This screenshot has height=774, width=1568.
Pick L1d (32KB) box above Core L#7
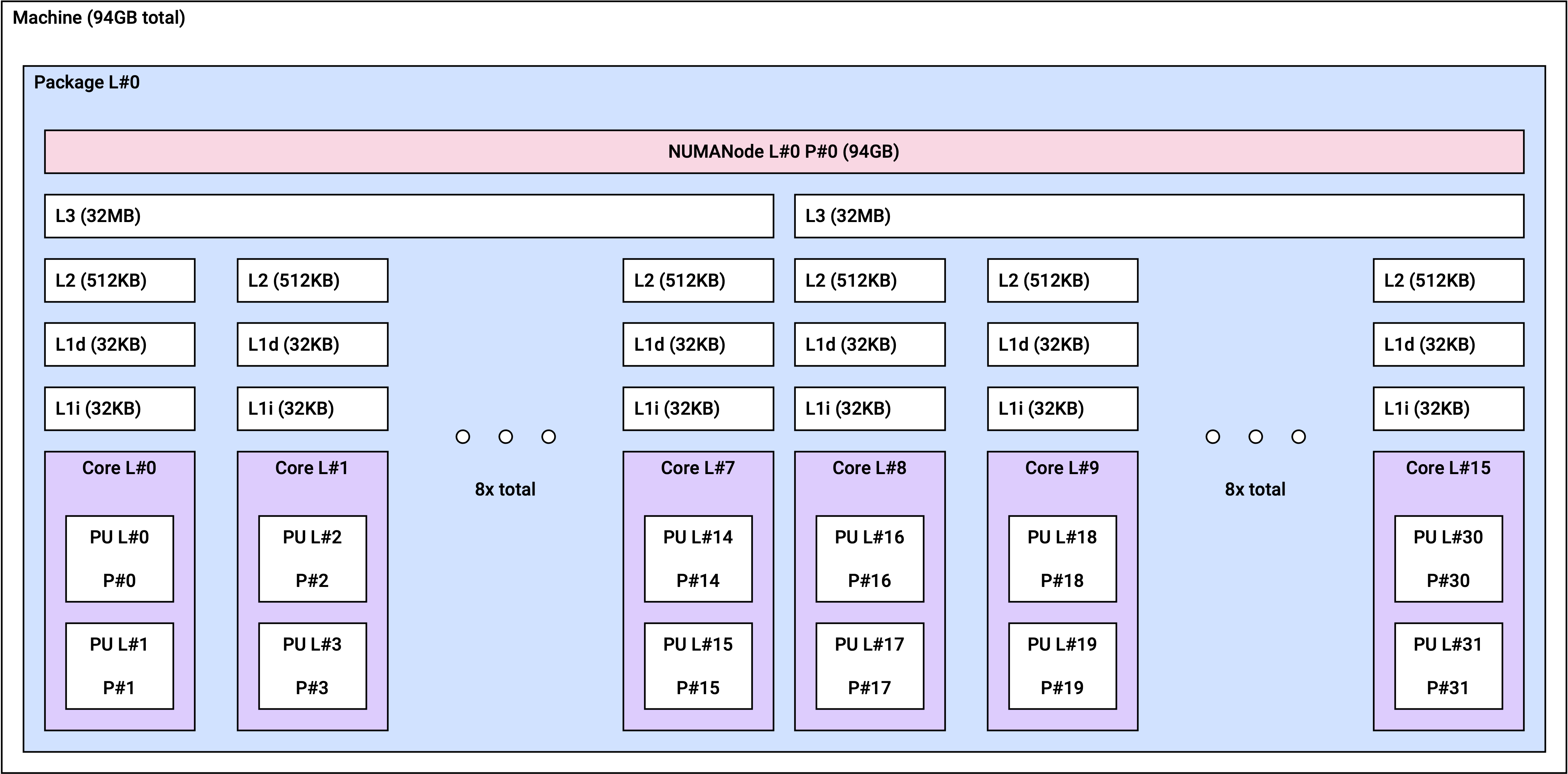(x=698, y=344)
